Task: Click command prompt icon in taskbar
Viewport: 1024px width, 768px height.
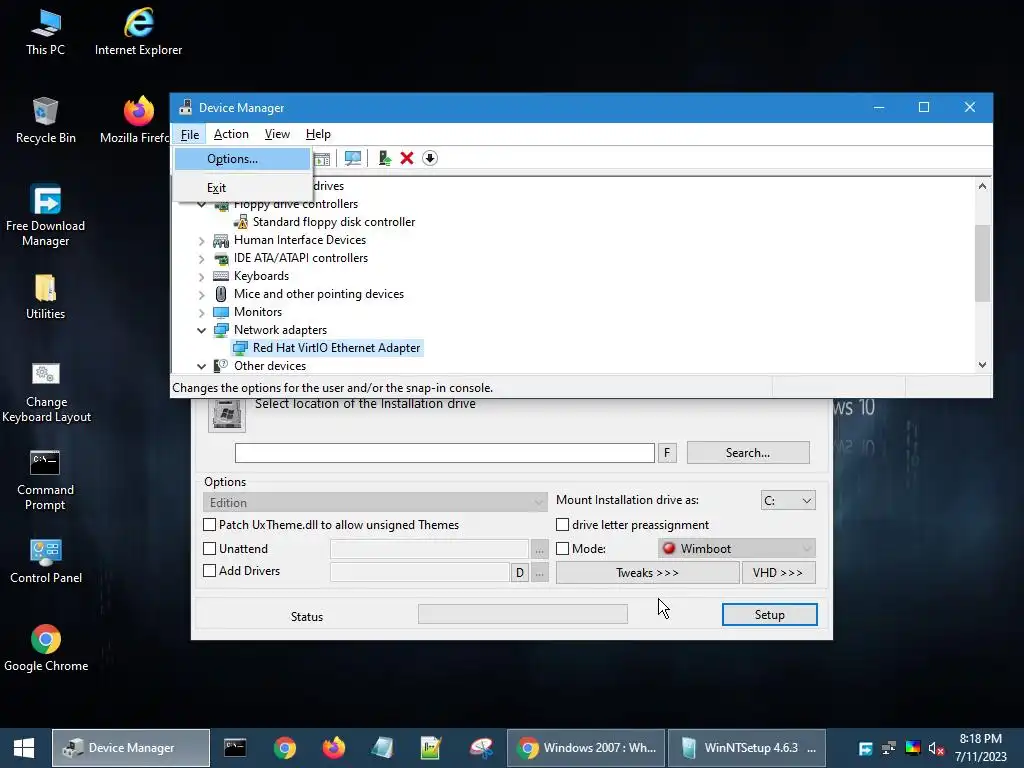Action: 235,748
